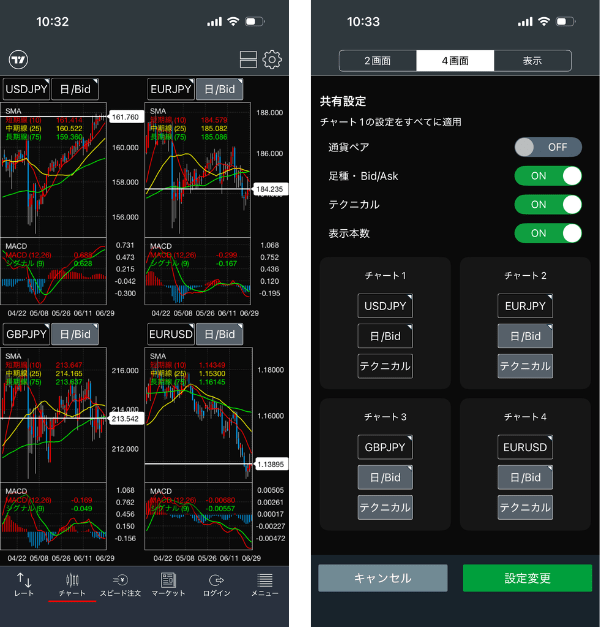Disable the 足種・Bid/Ask sharing switch

[x=548, y=176]
